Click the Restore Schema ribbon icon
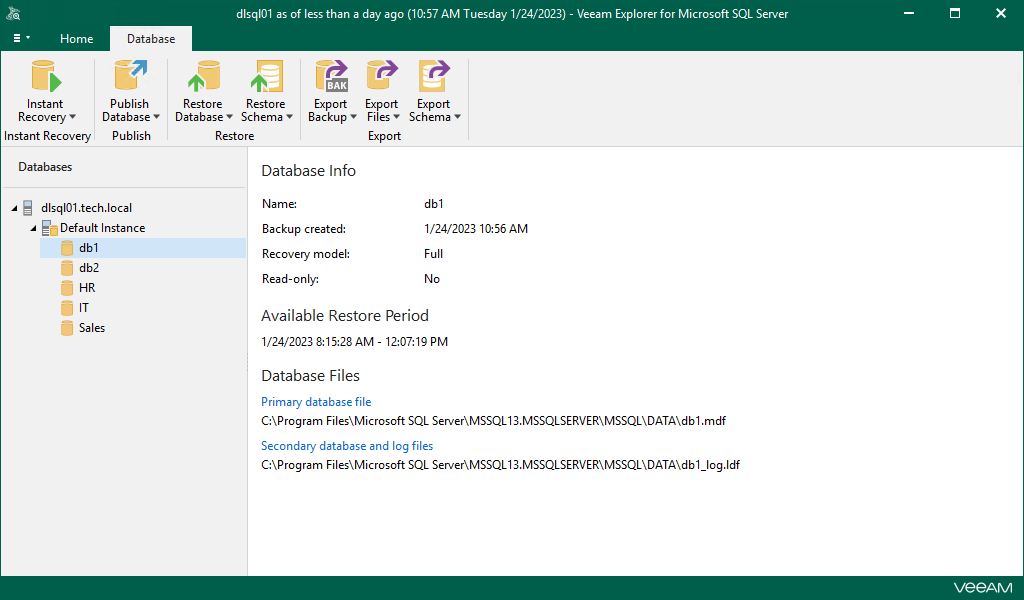Image resolution: width=1024 pixels, height=600 pixels. [x=266, y=76]
